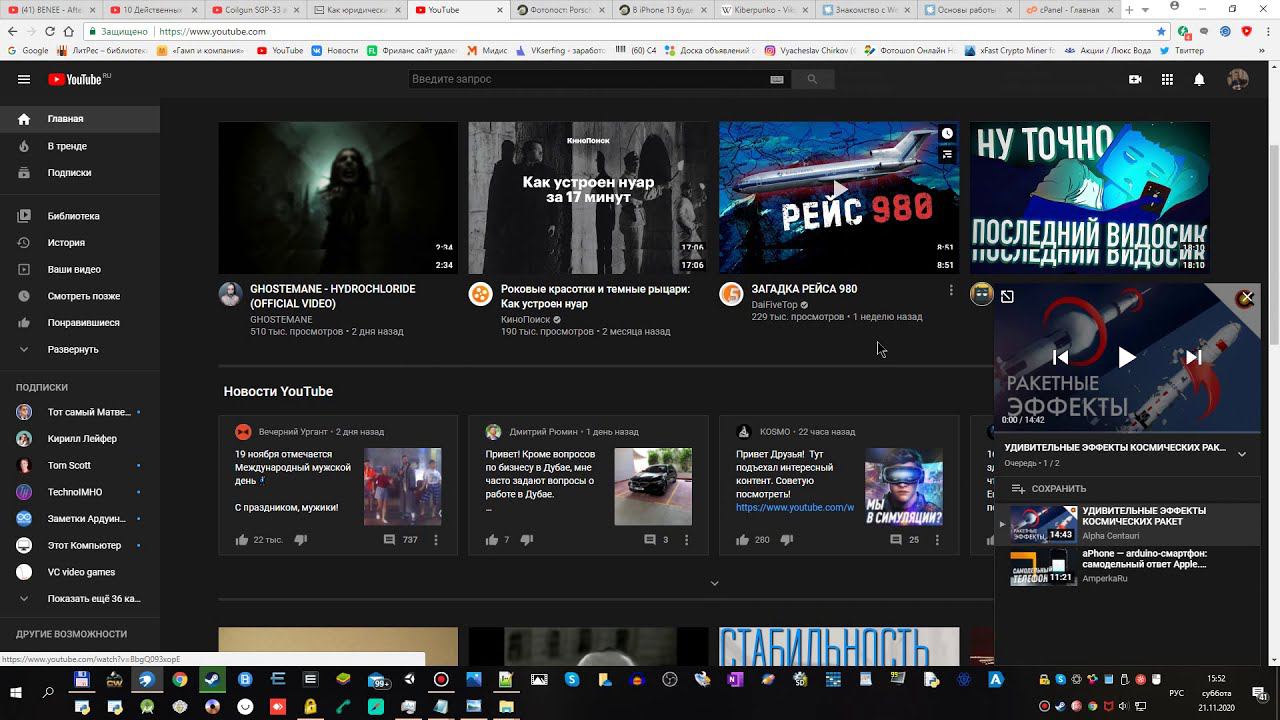Skip to previous video in miniplayer
Image resolution: width=1280 pixels, height=720 pixels.
1060,357
